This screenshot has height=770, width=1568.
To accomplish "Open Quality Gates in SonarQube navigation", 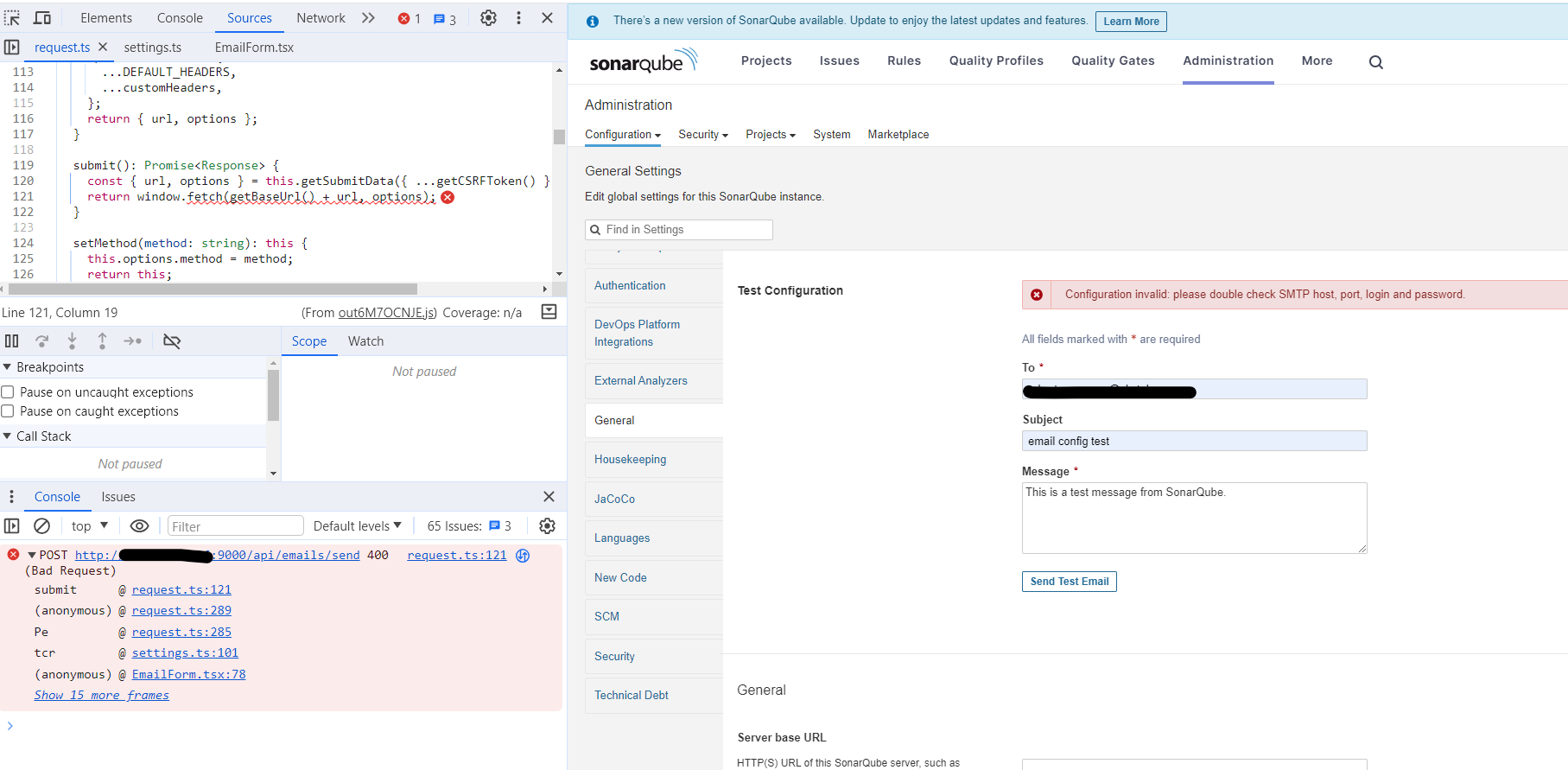I will (1113, 60).
